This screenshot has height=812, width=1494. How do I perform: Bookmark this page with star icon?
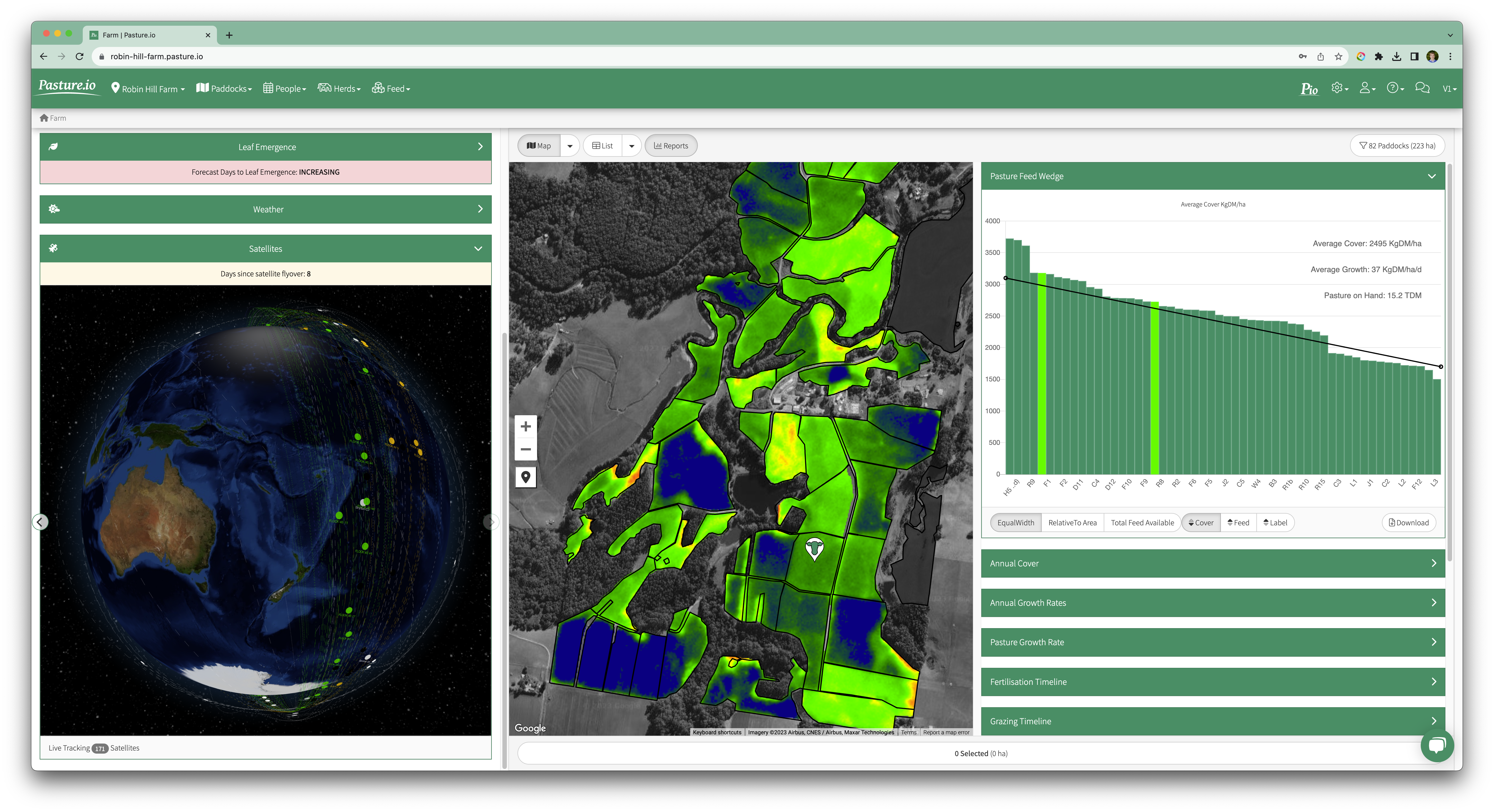1338,56
